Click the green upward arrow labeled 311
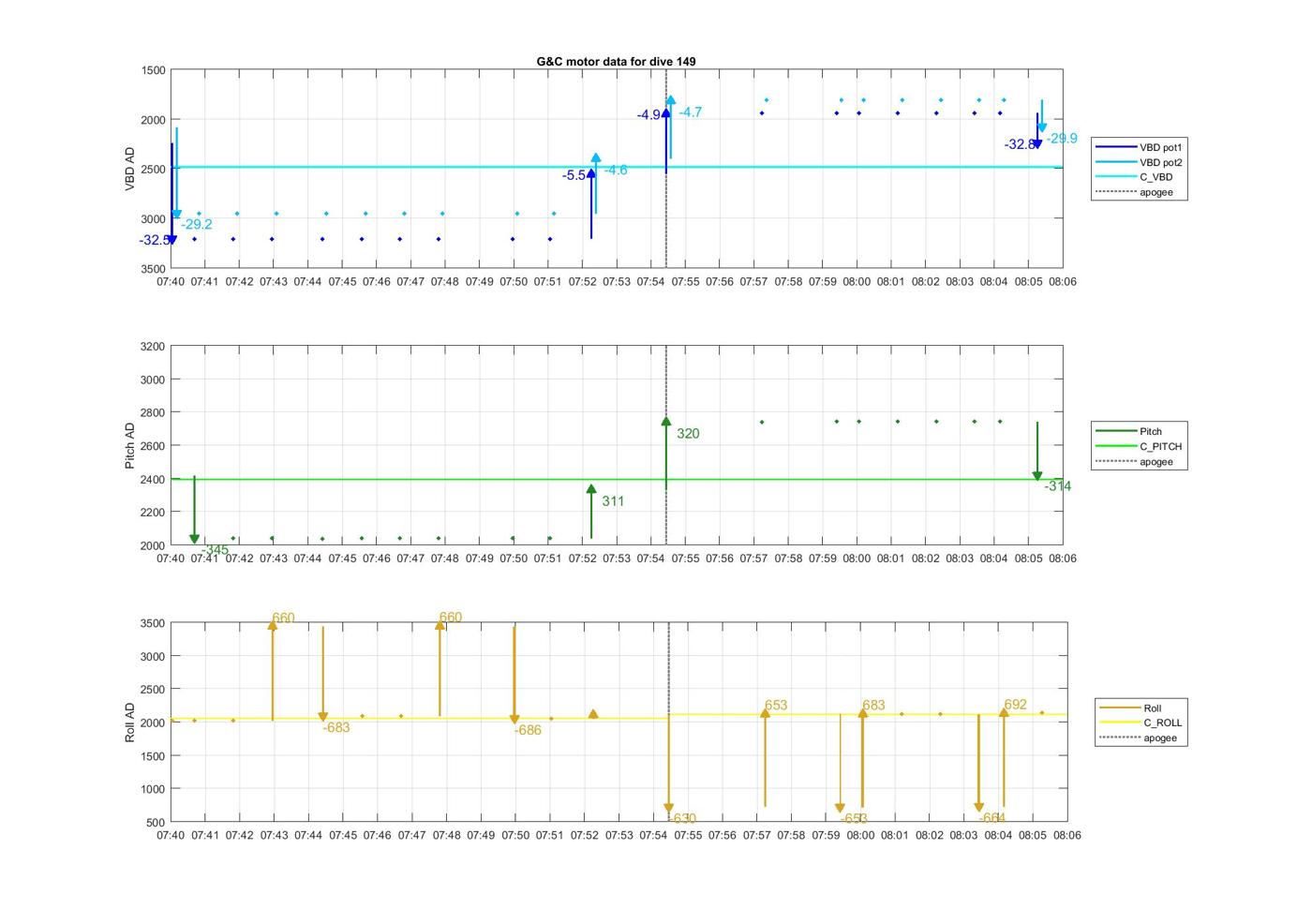The width and height of the screenshot is (1312, 924). (x=591, y=512)
